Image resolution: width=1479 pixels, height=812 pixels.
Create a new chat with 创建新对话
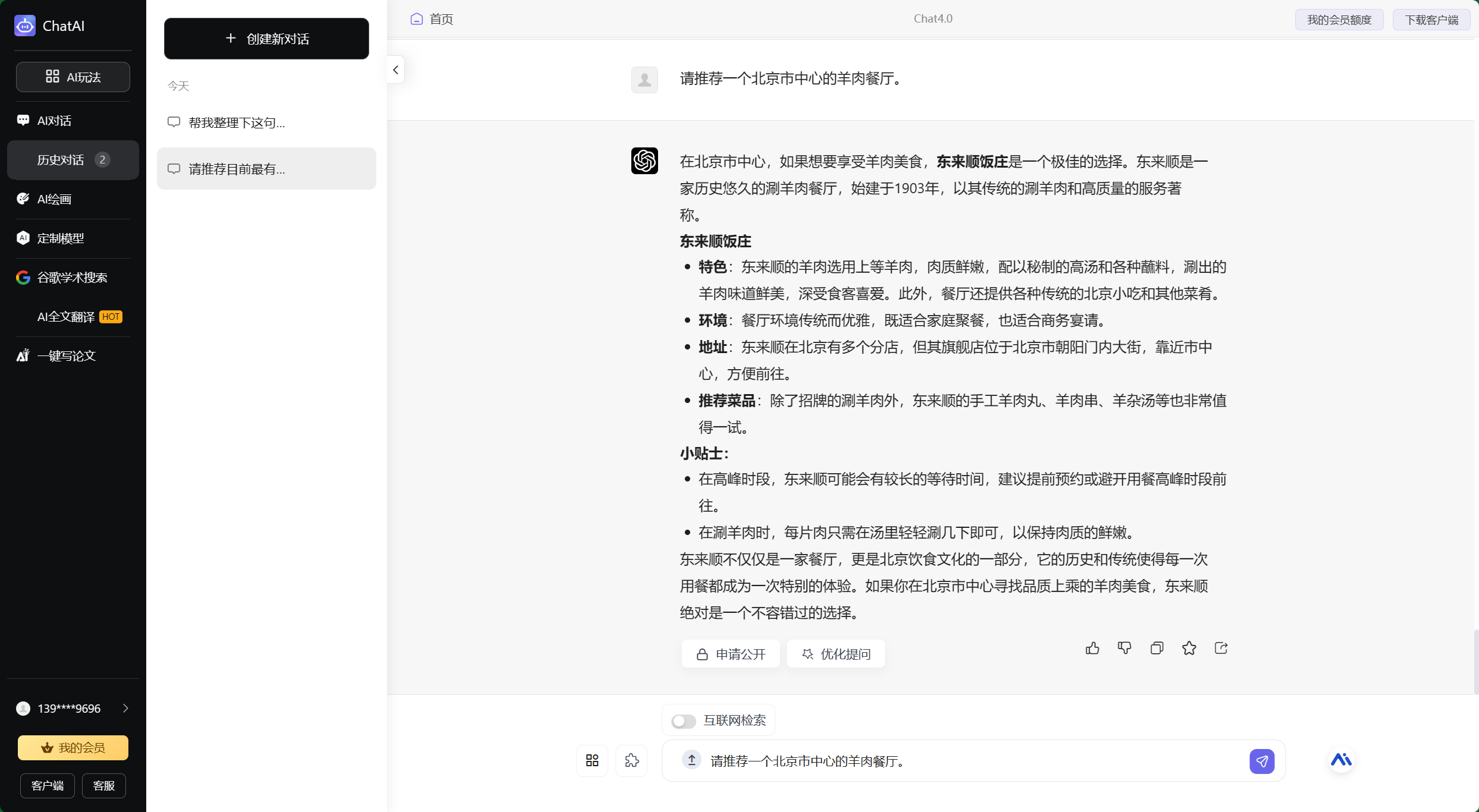pyautogui.click(x=266, y=39)
